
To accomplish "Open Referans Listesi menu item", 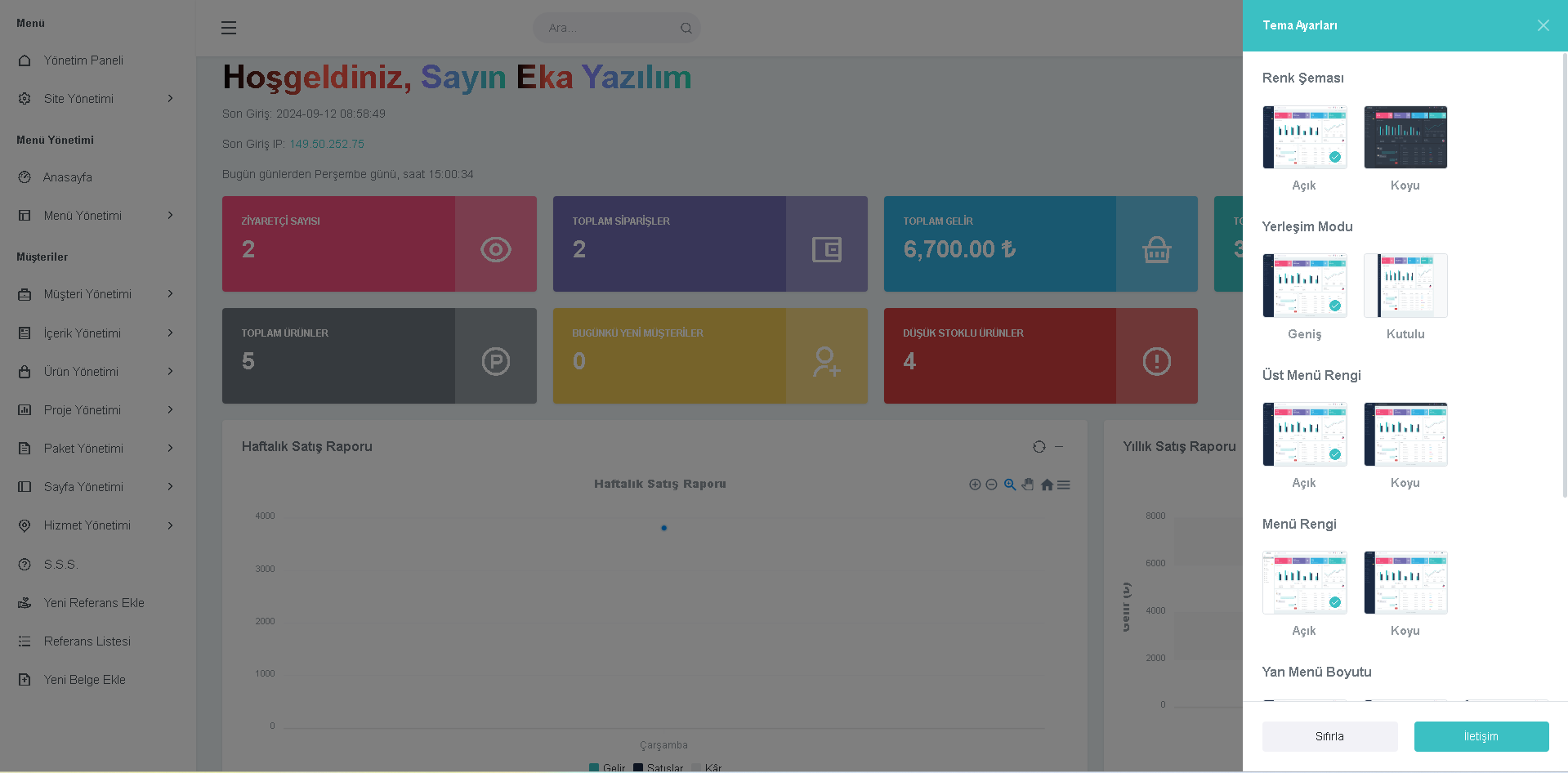I will pos(98,641).
